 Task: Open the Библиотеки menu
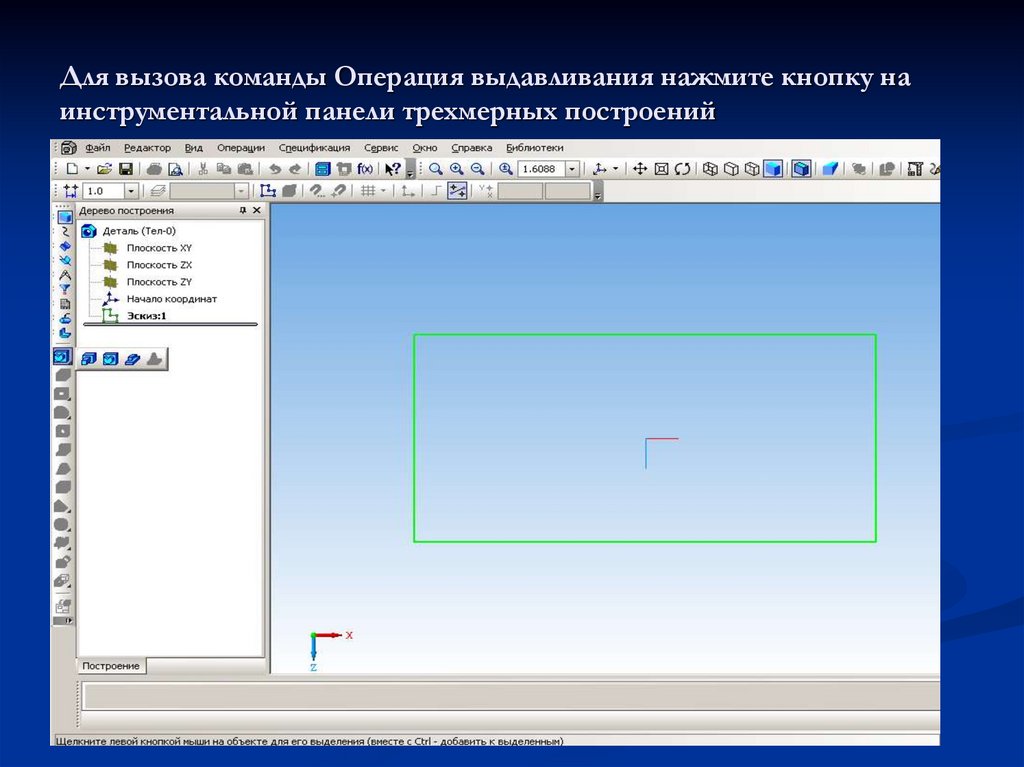tap(534, 148)
